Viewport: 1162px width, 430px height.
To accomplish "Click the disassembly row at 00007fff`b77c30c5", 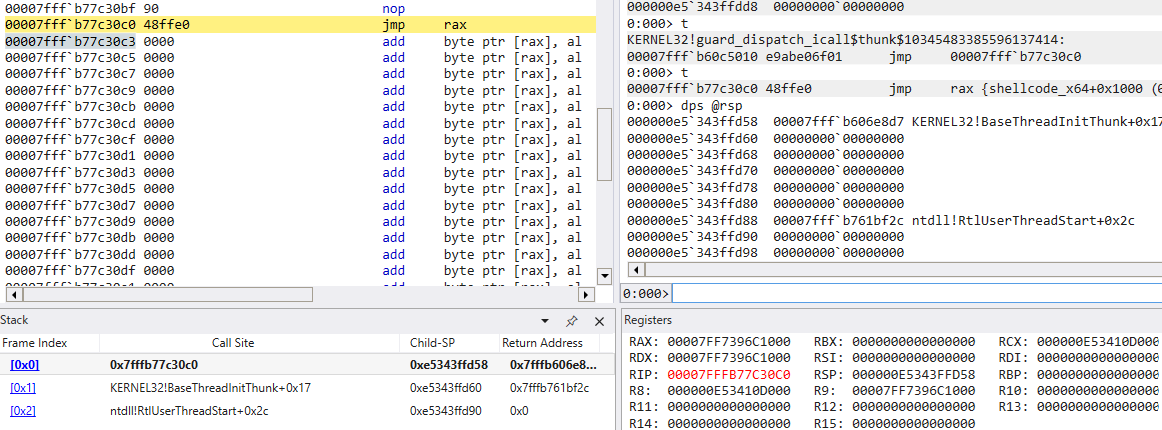I will pos(299,58).
